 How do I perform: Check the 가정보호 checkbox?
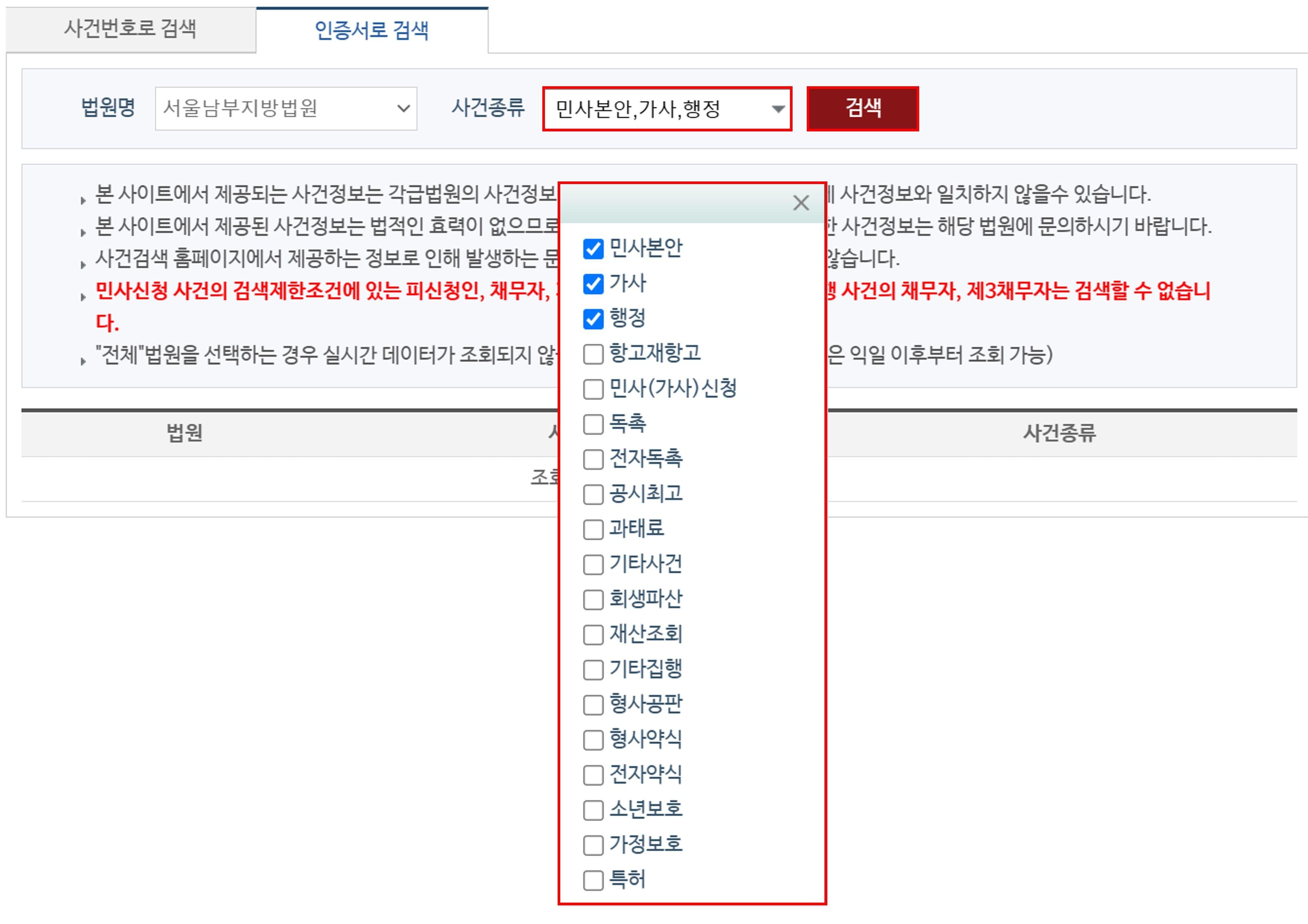(x=593, y=846)
